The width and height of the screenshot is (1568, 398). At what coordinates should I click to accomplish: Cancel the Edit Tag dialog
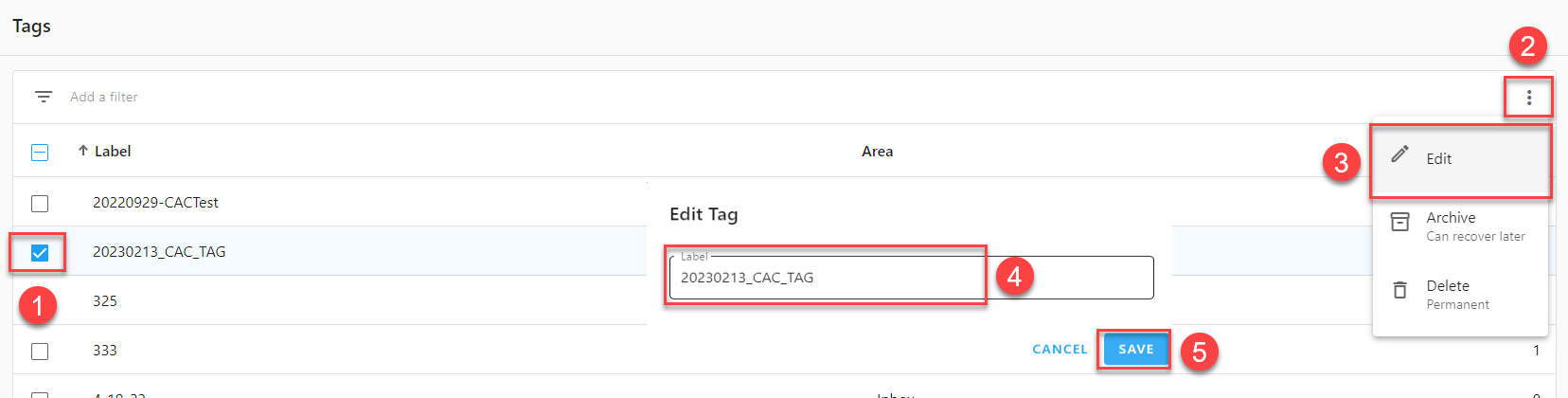(1060, 350)
